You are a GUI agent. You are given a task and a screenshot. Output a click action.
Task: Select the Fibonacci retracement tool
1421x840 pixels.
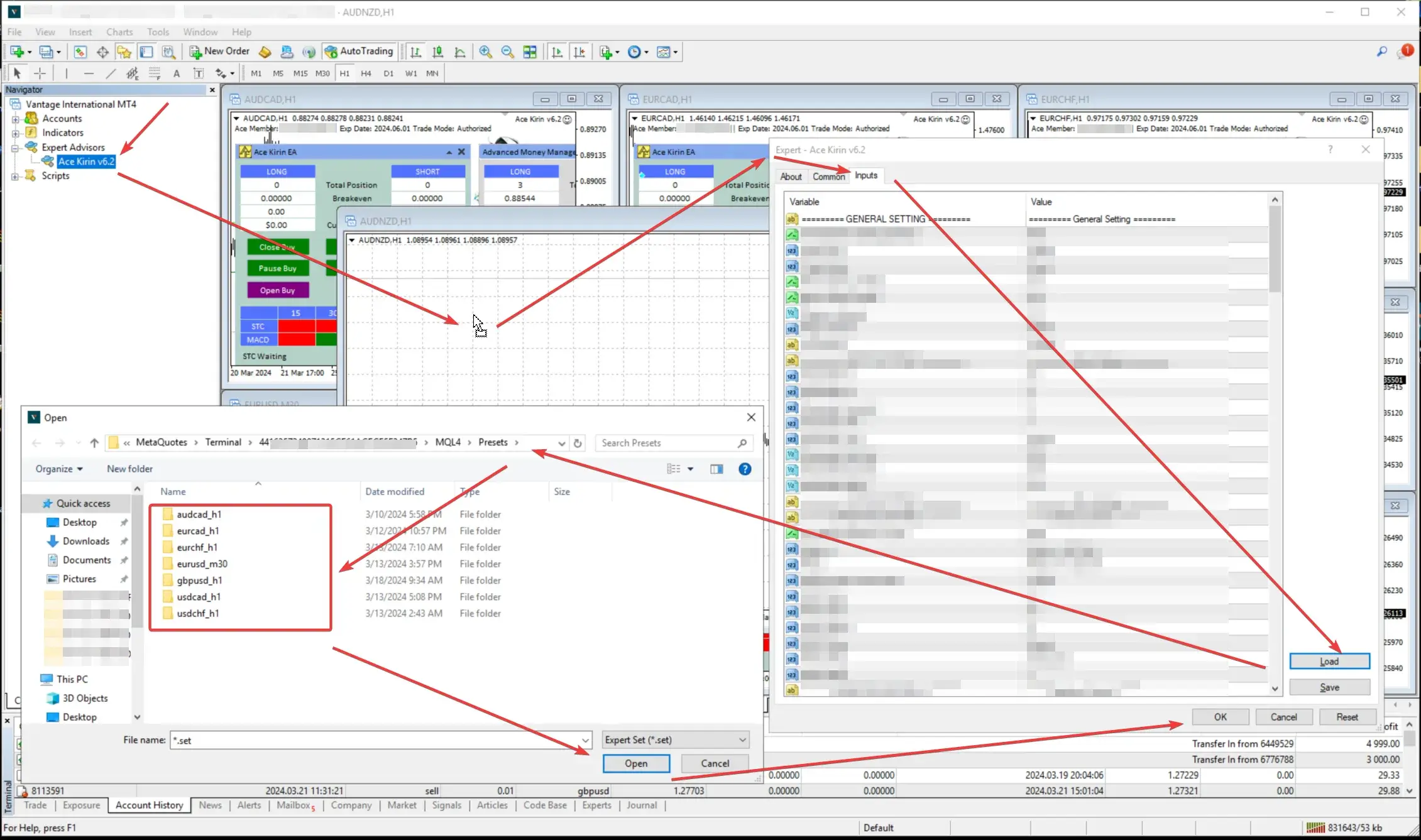(x=155, y=74)
